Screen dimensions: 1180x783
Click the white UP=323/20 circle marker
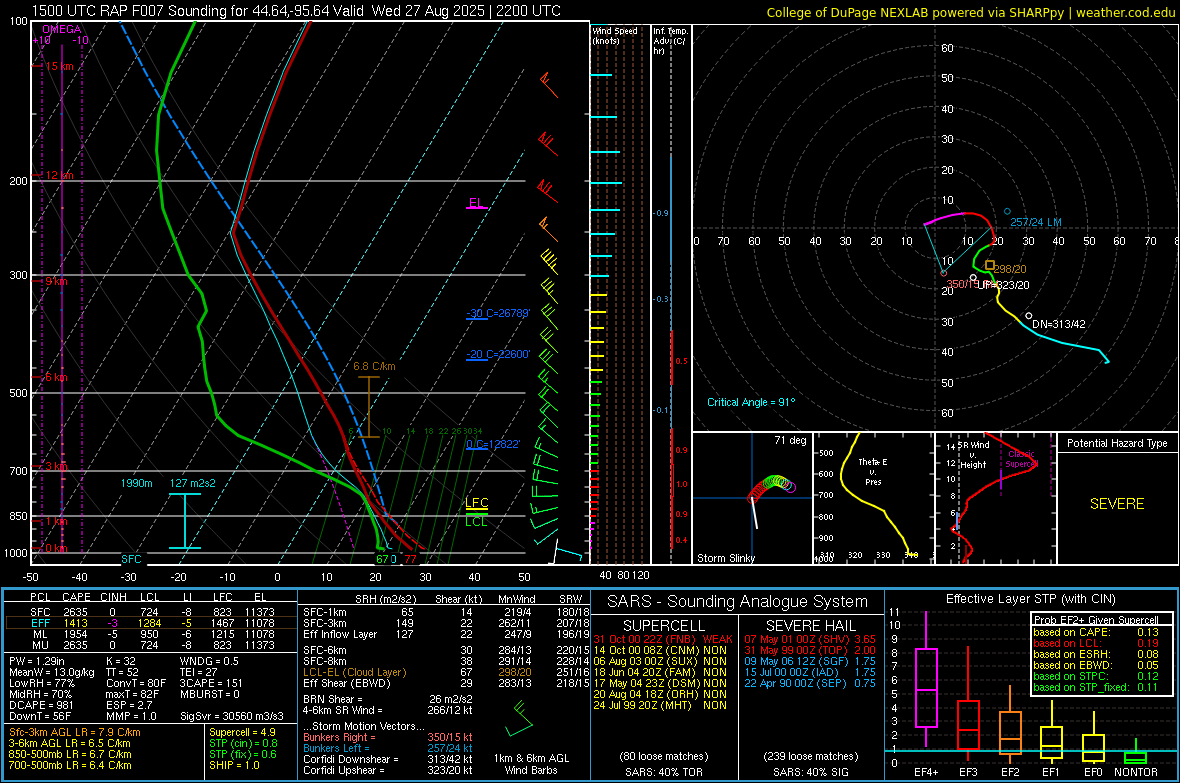pos(973,278)
